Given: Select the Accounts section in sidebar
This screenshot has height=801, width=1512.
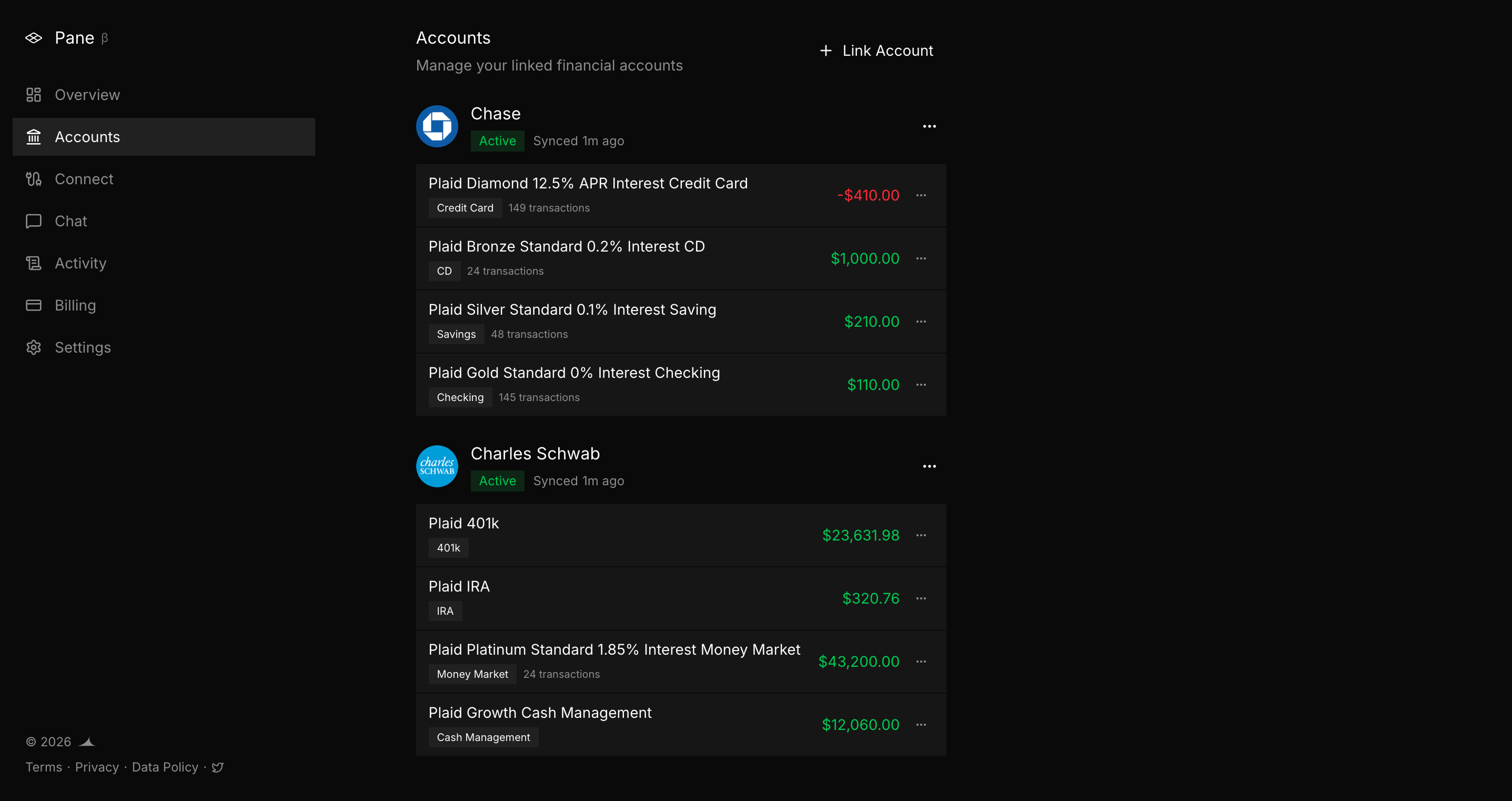Looking at the screenshot, I should tap(87, 136).
